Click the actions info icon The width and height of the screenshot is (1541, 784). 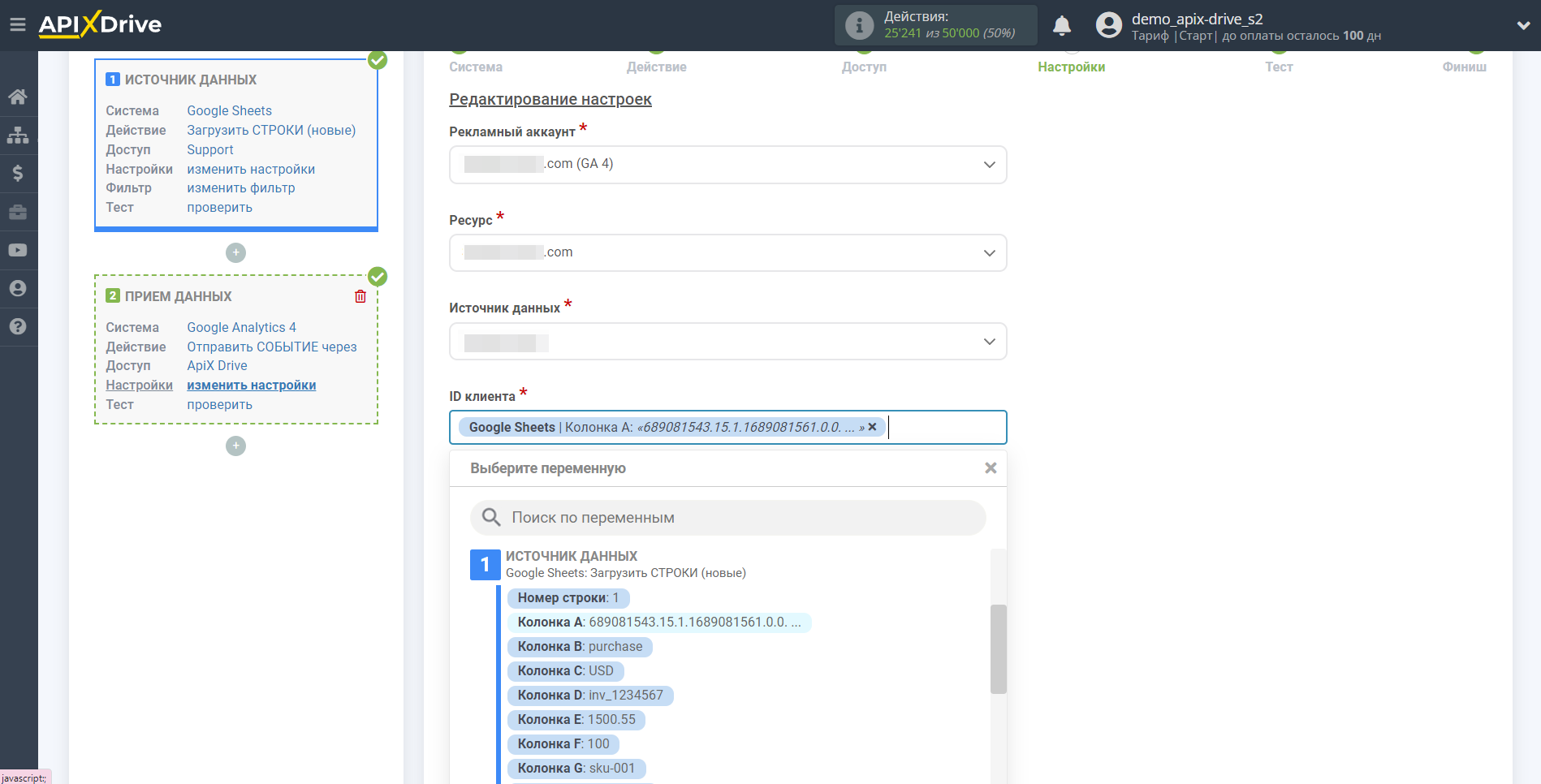click(x=859, y=25)
